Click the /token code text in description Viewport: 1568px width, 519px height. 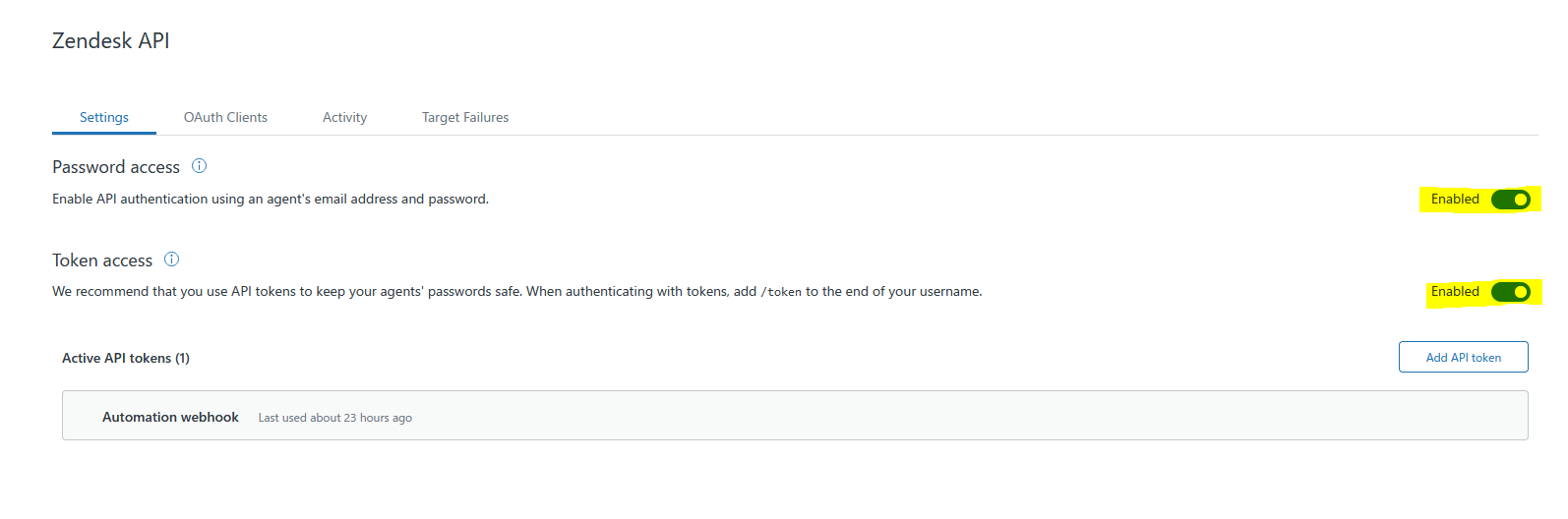(x=781, y=292)
